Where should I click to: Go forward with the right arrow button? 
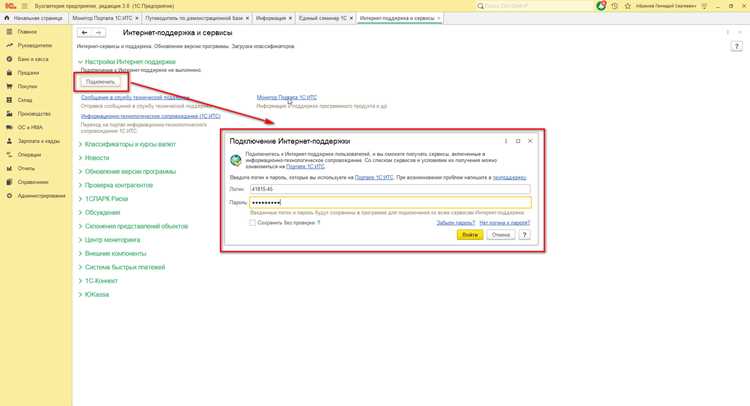[x=99, y=33]
